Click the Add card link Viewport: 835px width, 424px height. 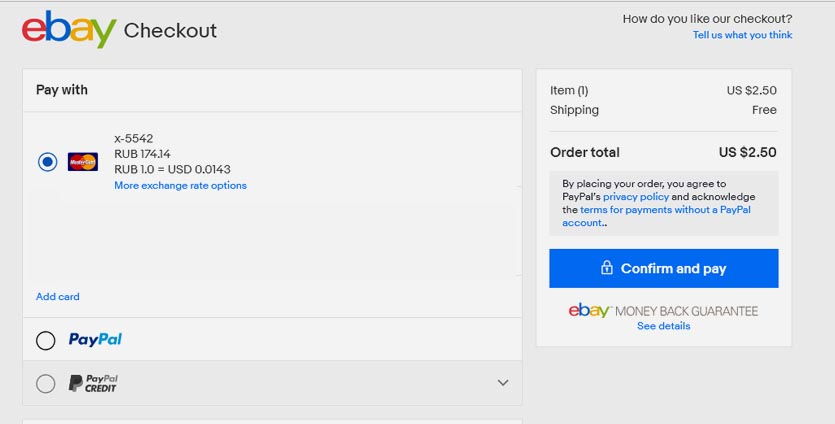[58, 297]
